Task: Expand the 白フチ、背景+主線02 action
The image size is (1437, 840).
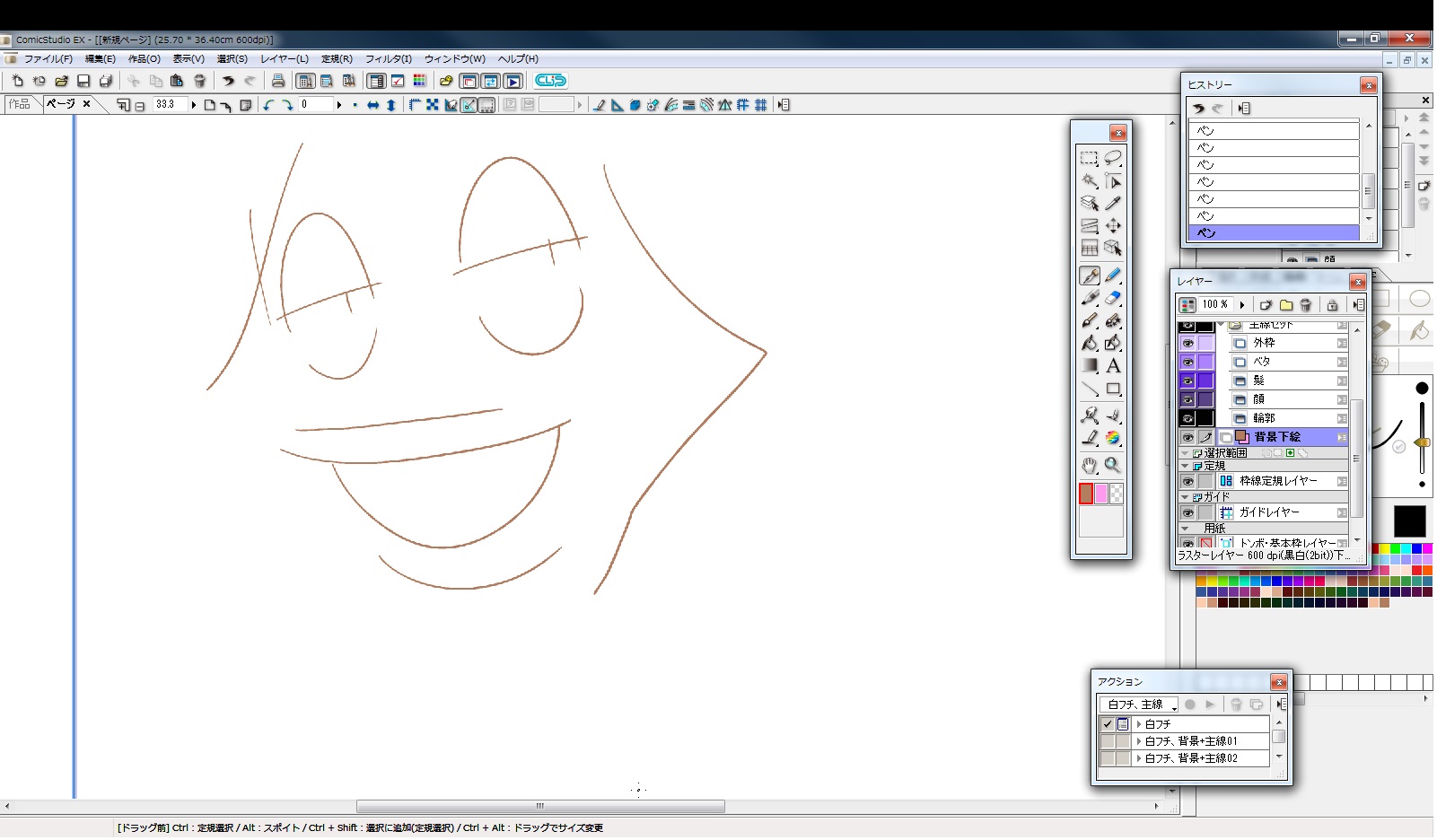Action: coord(1139,758)
